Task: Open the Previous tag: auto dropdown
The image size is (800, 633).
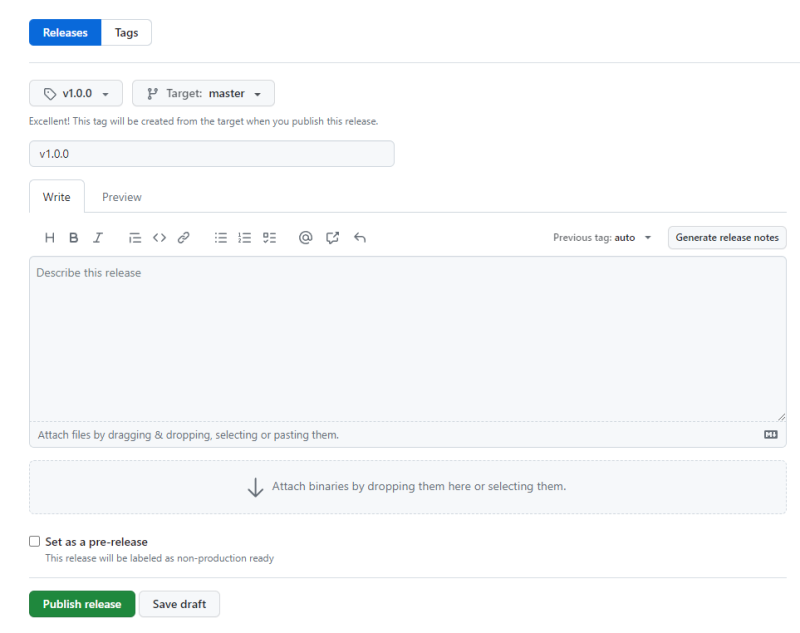Action: [x=602, y=238]
